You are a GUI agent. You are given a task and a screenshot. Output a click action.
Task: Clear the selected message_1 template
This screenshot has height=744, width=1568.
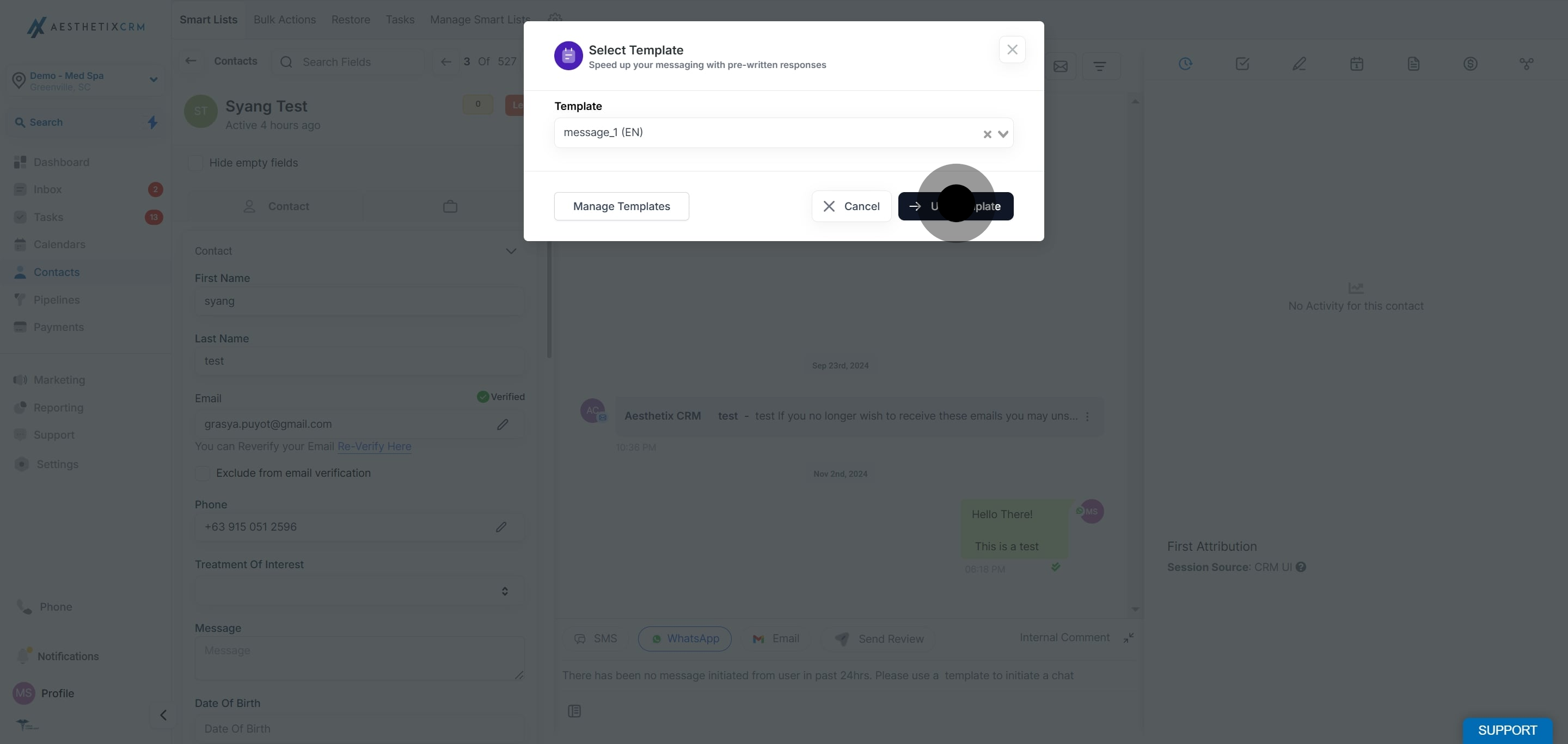(987, 134)
